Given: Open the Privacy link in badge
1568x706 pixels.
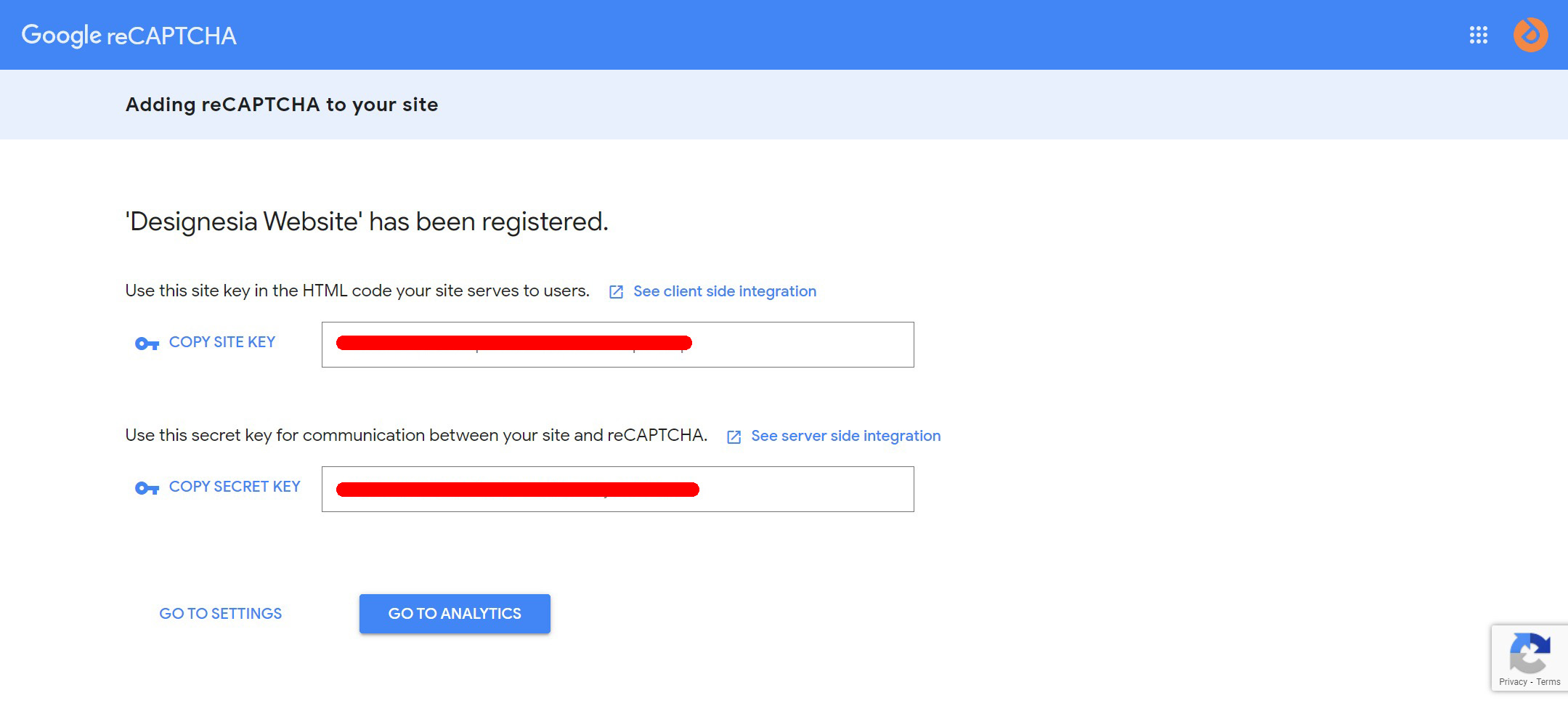Looking at the screenshot, I should (1513, 682).
